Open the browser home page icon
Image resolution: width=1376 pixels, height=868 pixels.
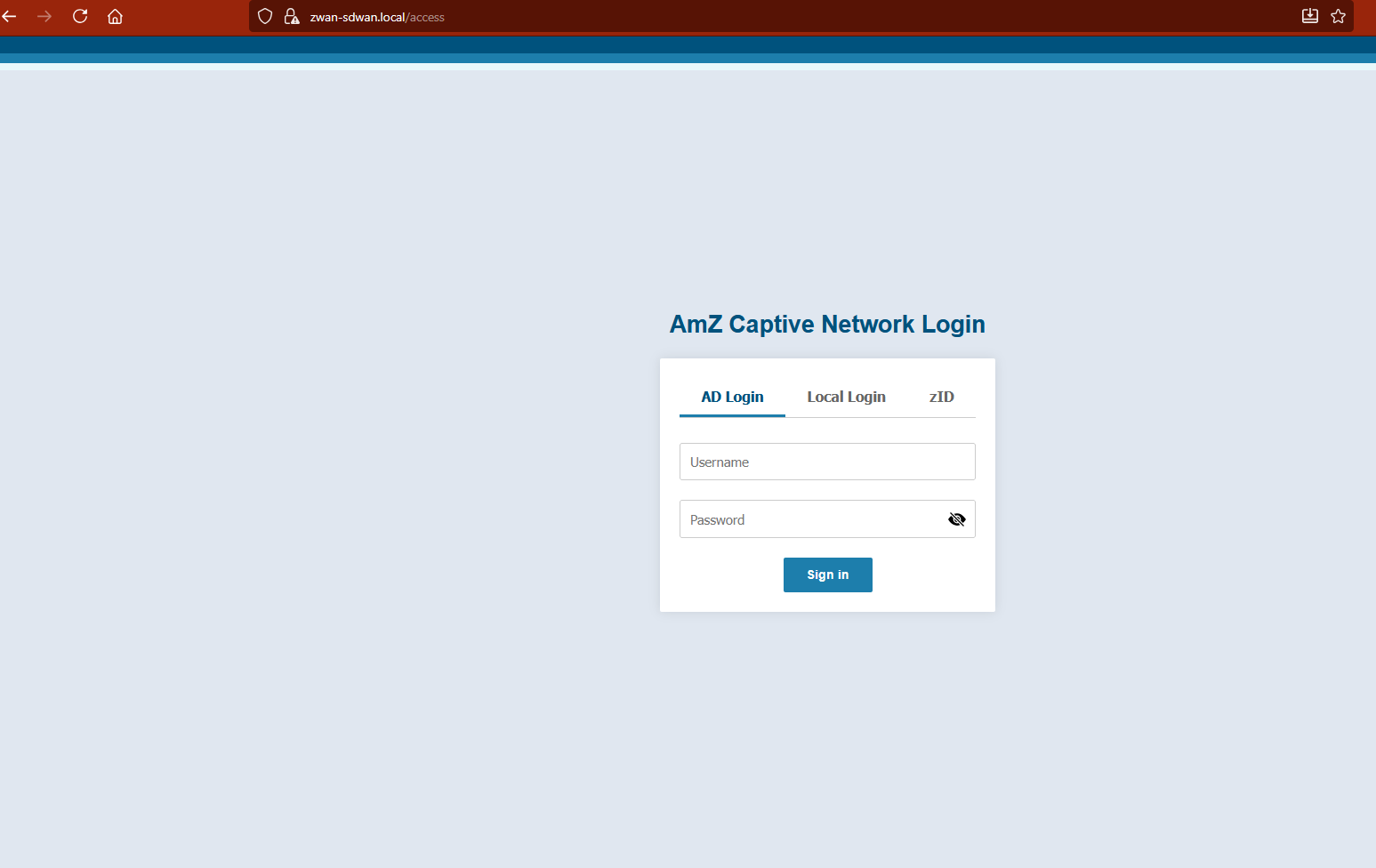[x=115, y=17]
